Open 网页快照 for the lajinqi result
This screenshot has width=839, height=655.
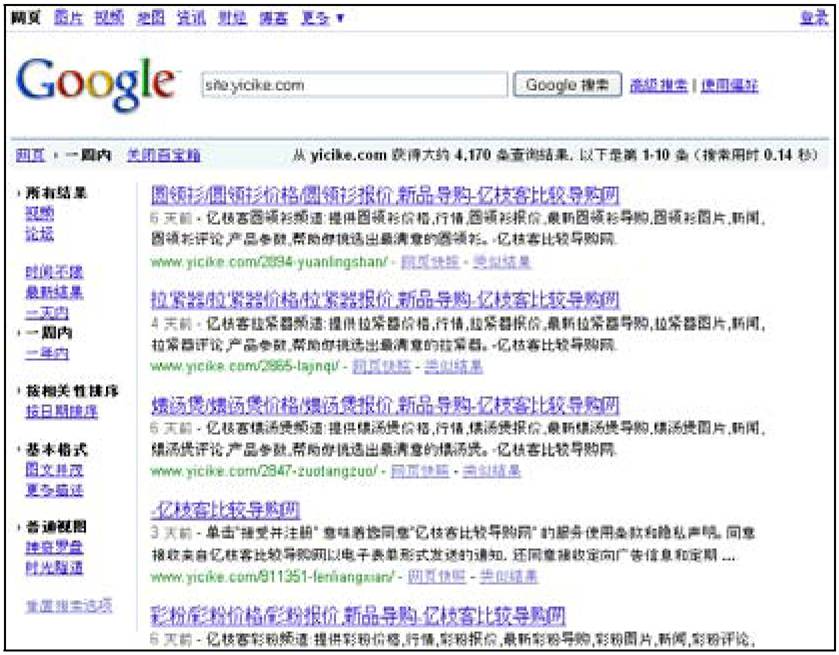click(x=382, y=367)
